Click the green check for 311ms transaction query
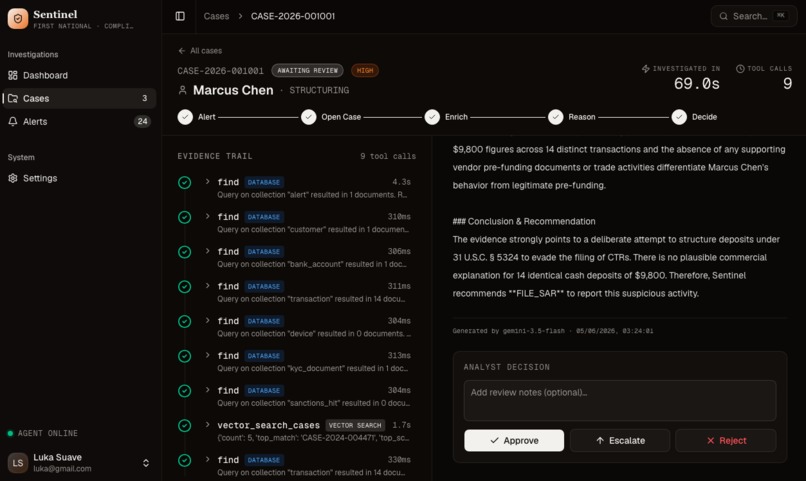Image resolution: width=806 pixels, height=481 pixels. point(185,287)
